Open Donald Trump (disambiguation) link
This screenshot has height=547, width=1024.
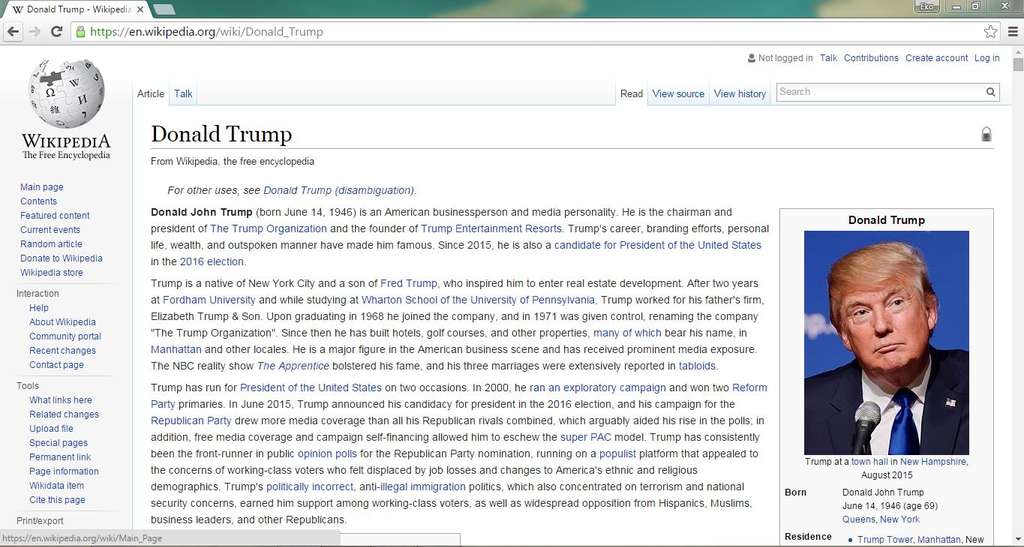point(338,191)
